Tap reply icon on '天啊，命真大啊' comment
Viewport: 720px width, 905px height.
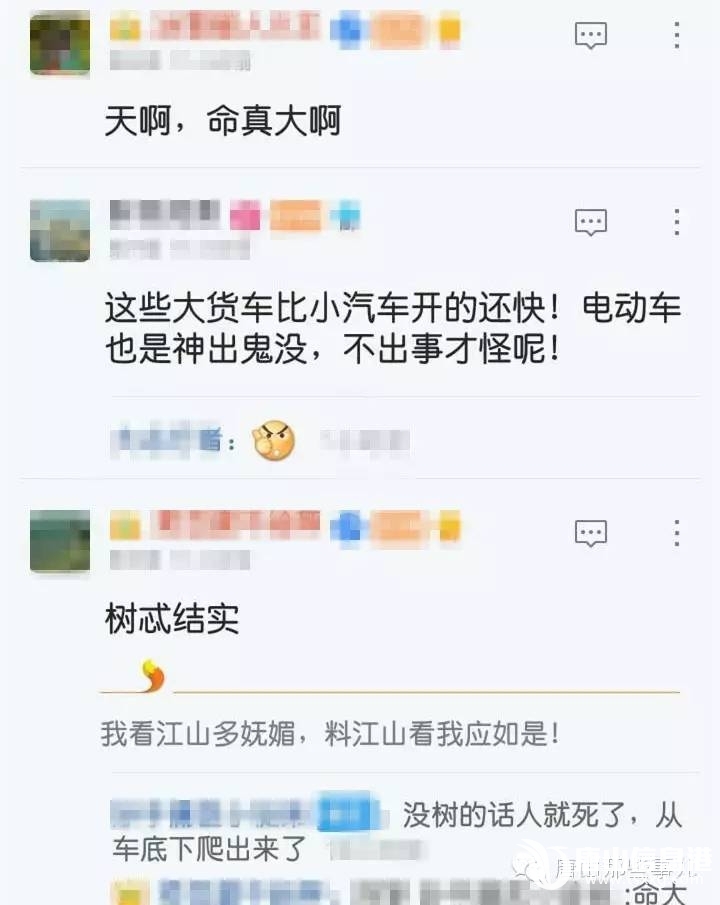pyautogui.click(x=590, y=36)
